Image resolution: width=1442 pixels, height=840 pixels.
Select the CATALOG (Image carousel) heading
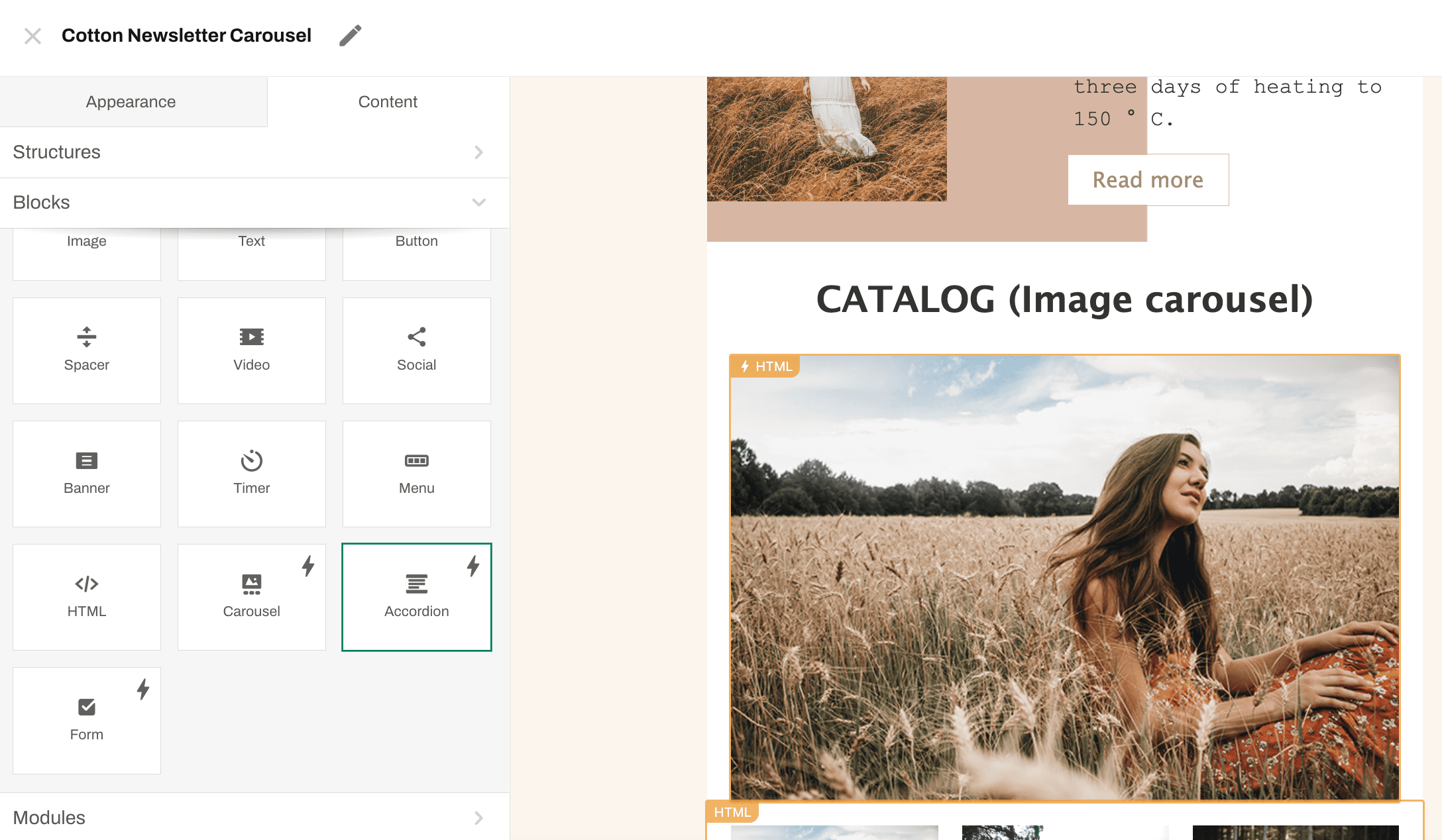[1065, 299]
